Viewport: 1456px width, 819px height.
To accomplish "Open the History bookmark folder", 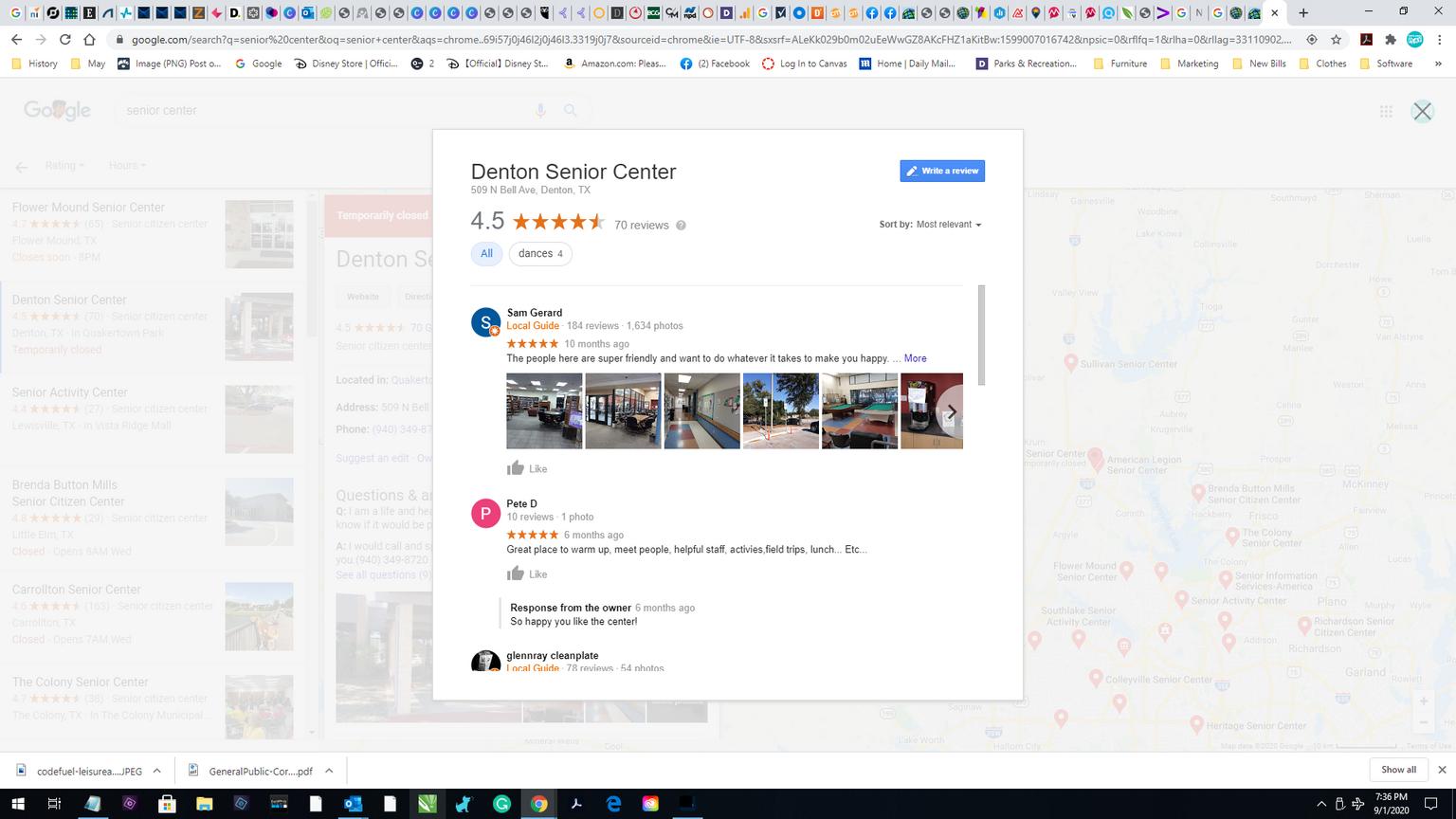I will [x=34, y=64].
